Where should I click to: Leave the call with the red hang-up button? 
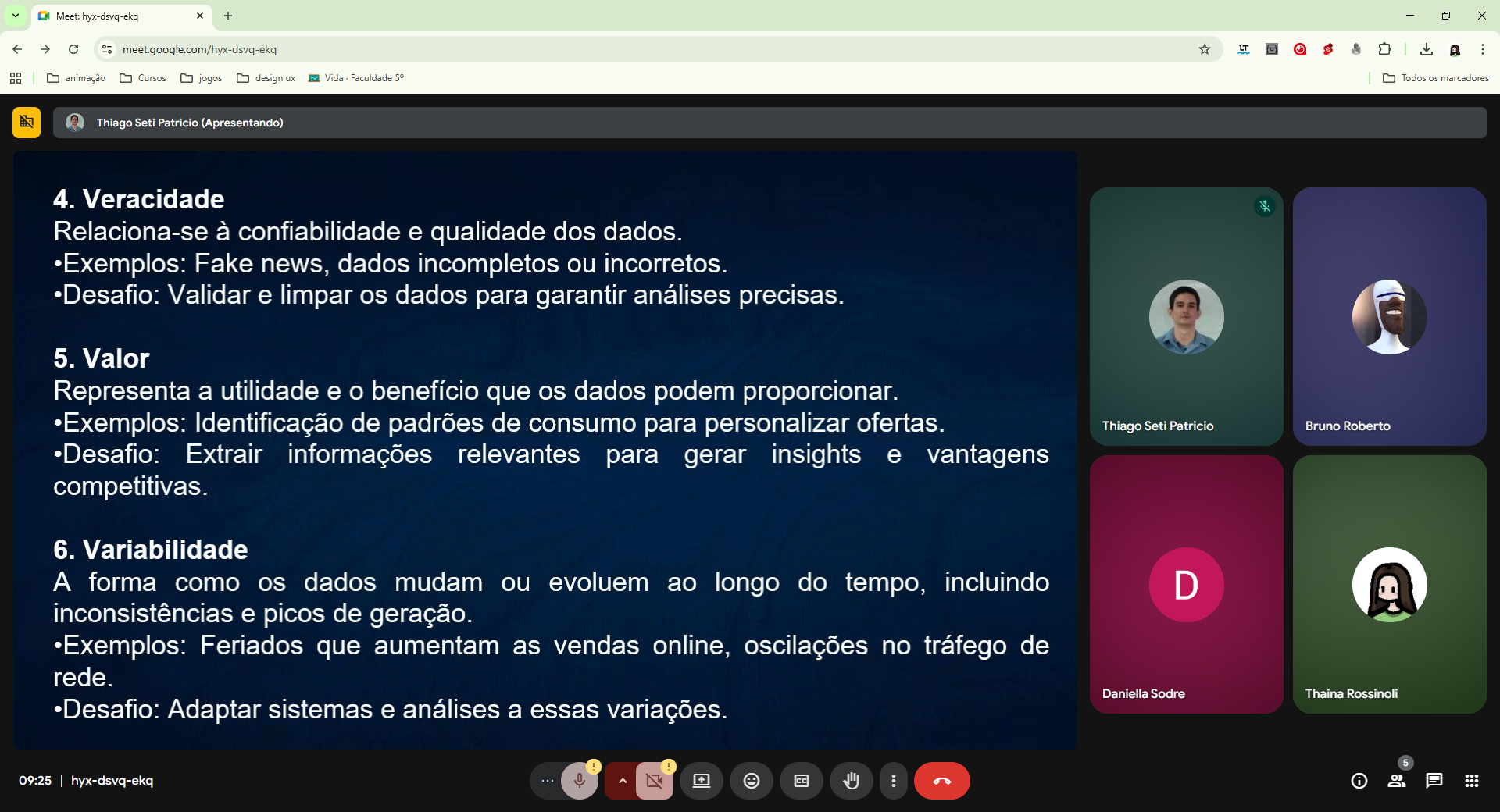tap(942, 781)
